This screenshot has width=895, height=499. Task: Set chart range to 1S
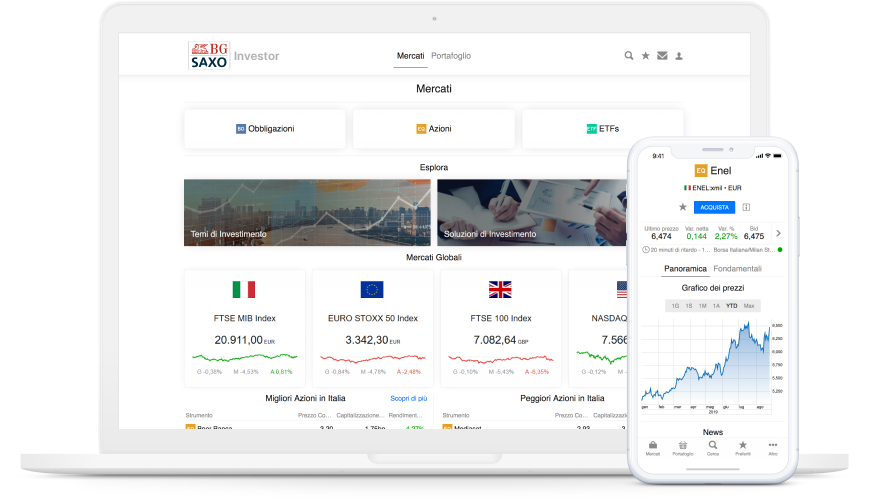coord(689,306)
